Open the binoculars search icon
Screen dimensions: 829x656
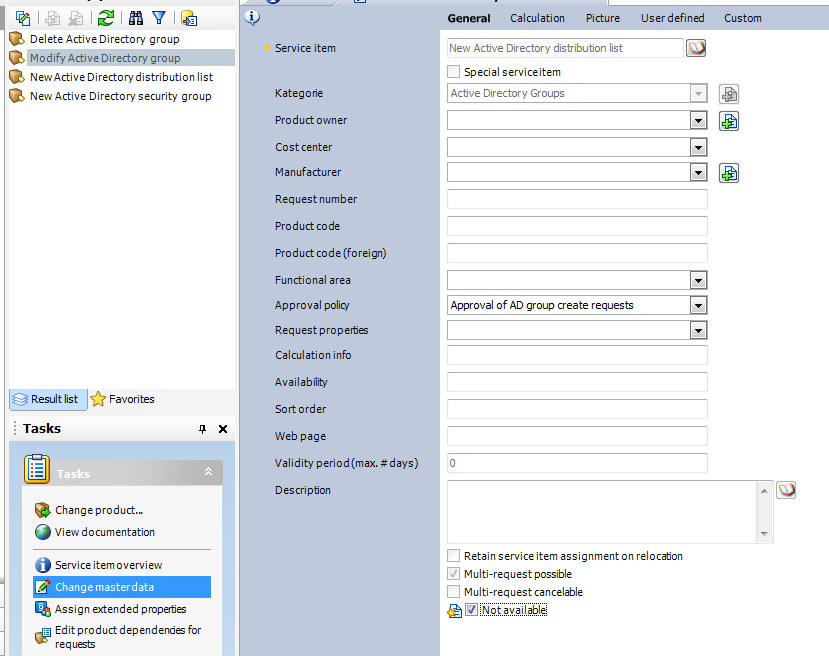click(136, 19)
